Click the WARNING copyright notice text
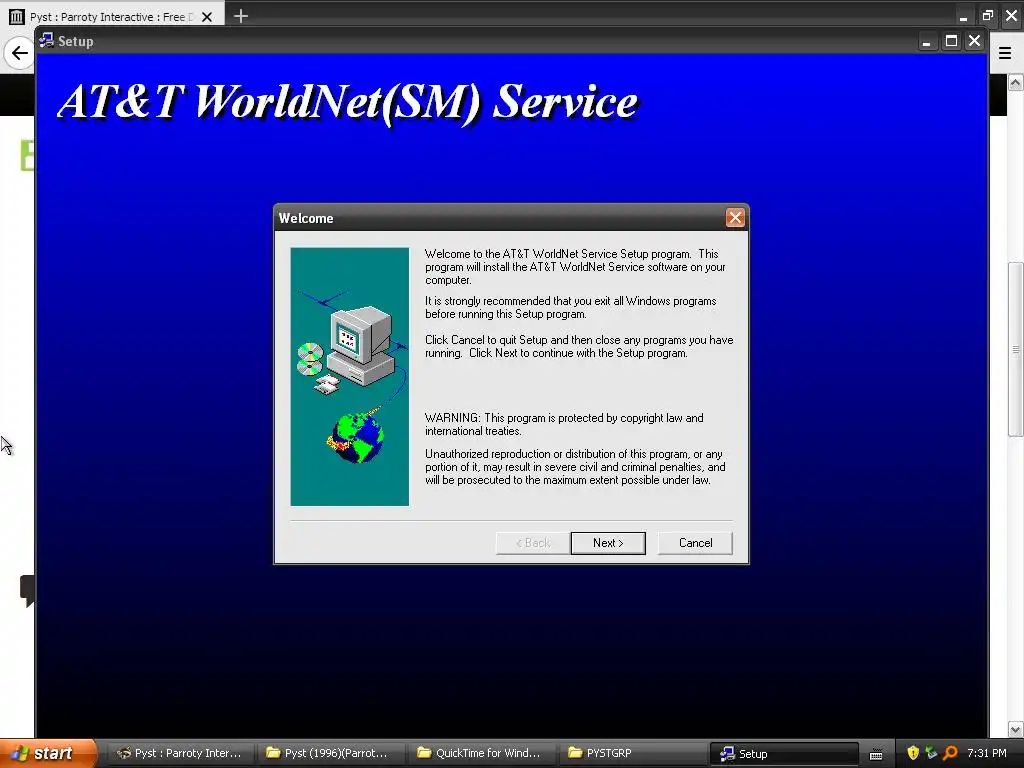Image resolution: width=1024 pixels, height=768 pixels. click(564, 424)
